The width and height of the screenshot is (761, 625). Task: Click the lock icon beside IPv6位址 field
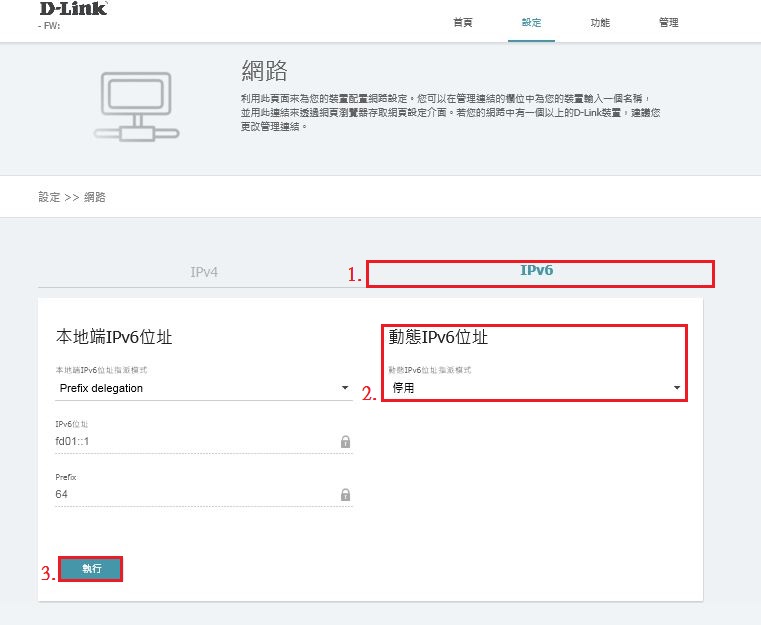tap(345, 441)
